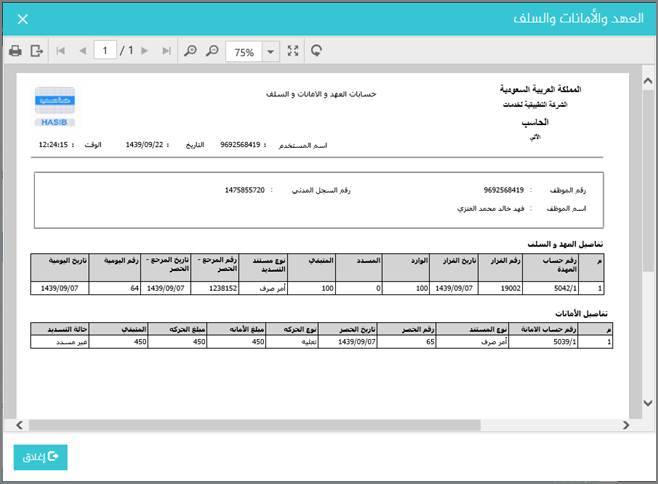This screenshot has height=484, width=658.
Task: Click date value 1439/09/22 in header
Action: tap(144, 145)
